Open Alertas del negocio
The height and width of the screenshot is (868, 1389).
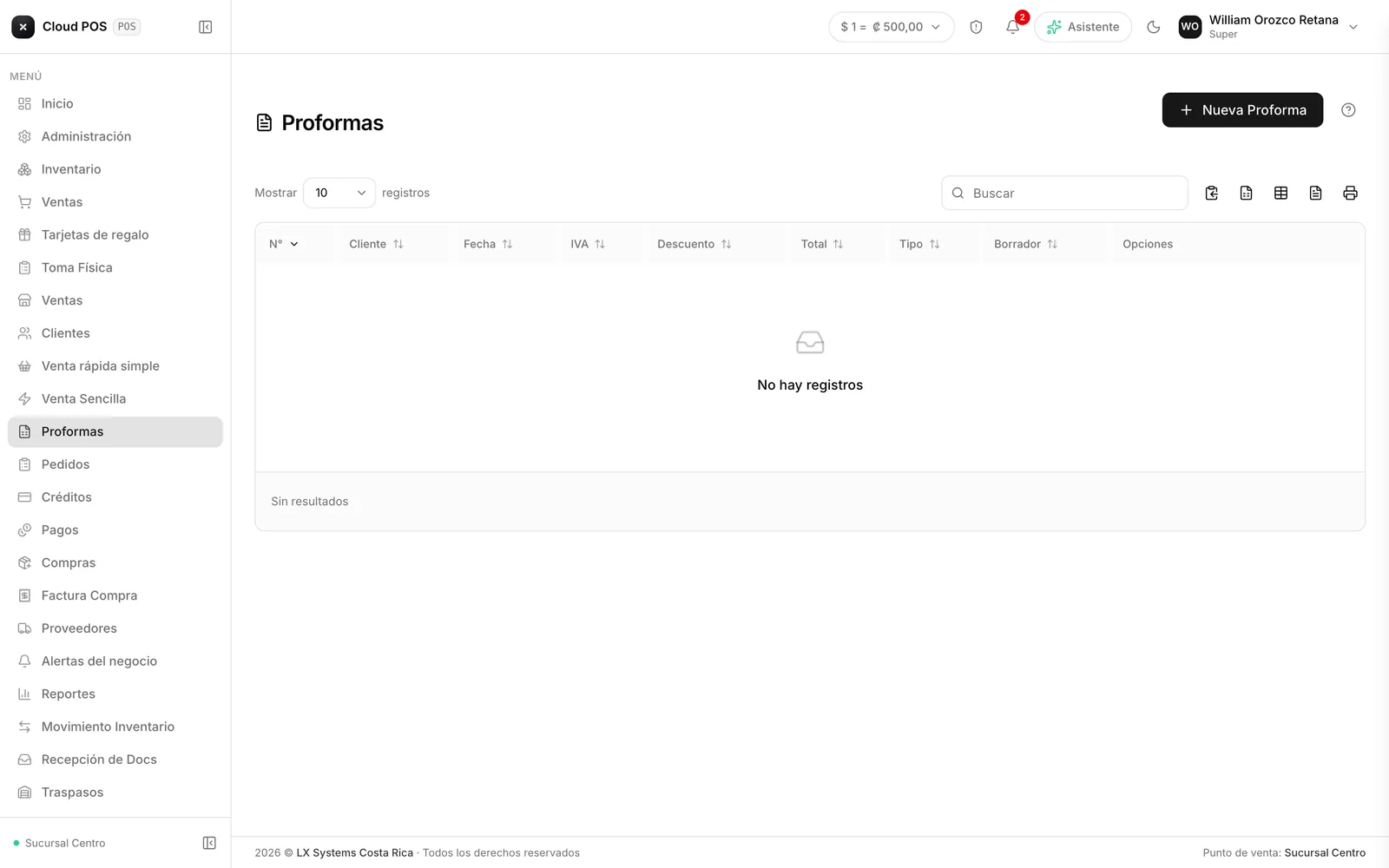tap(115, 661)
